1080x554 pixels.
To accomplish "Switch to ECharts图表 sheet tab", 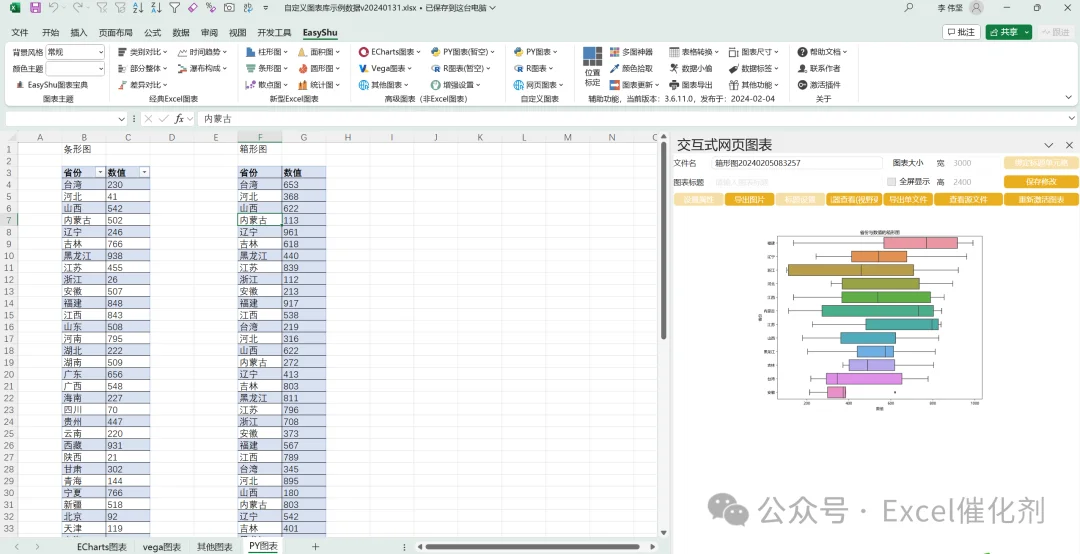I will tap(102, 547).
